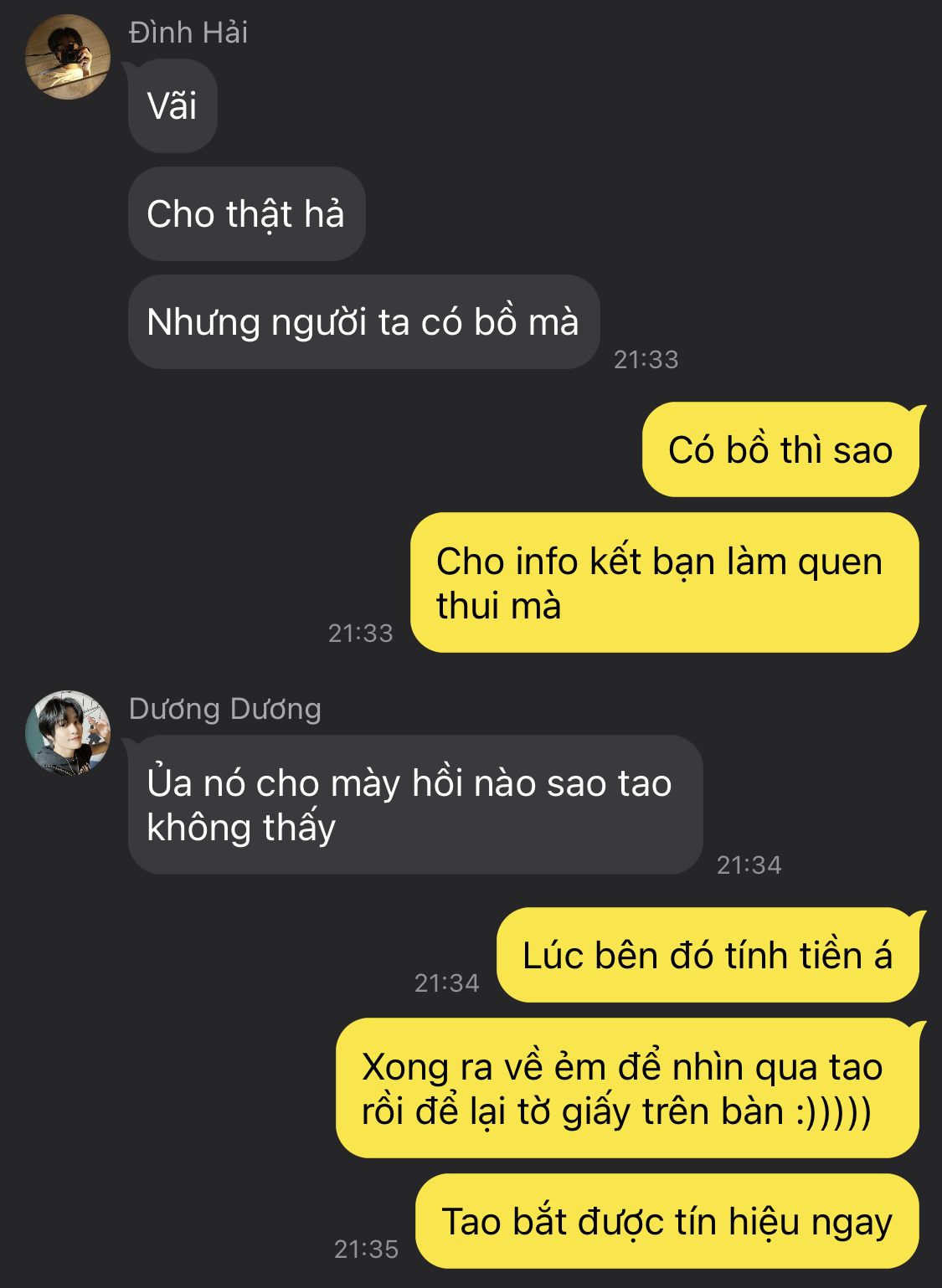Tap yellow bubble 'Có bồ thì sao'
The image size is (942, 1288).
[780, 450]
